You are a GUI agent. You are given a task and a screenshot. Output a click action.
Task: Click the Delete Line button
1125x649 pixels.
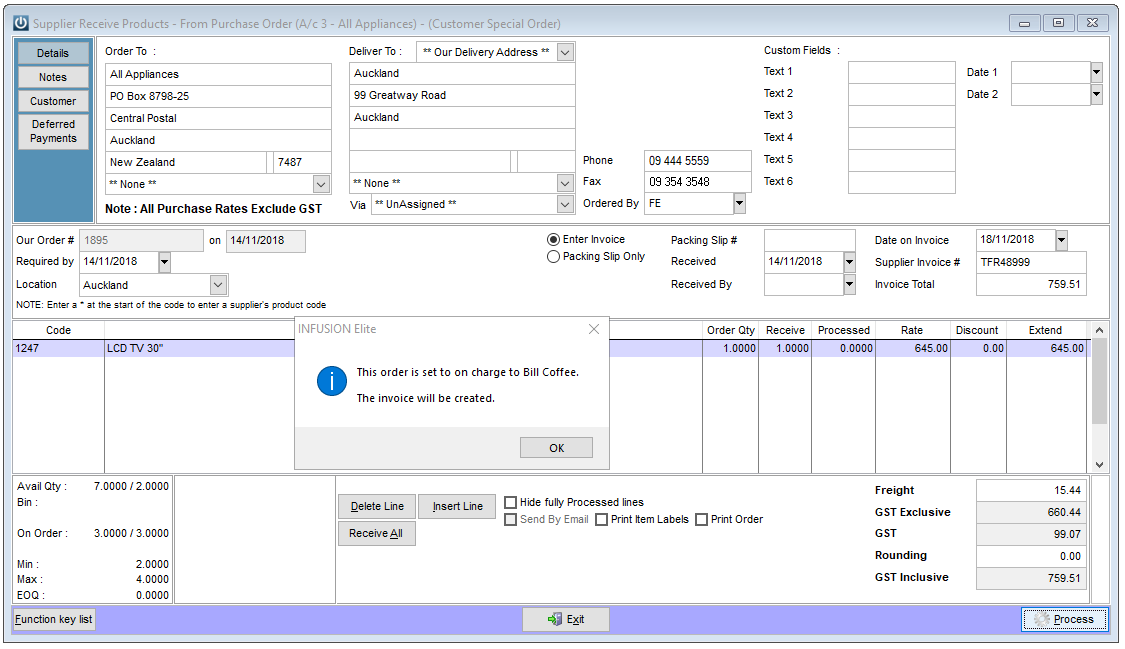tap(377, 506)
